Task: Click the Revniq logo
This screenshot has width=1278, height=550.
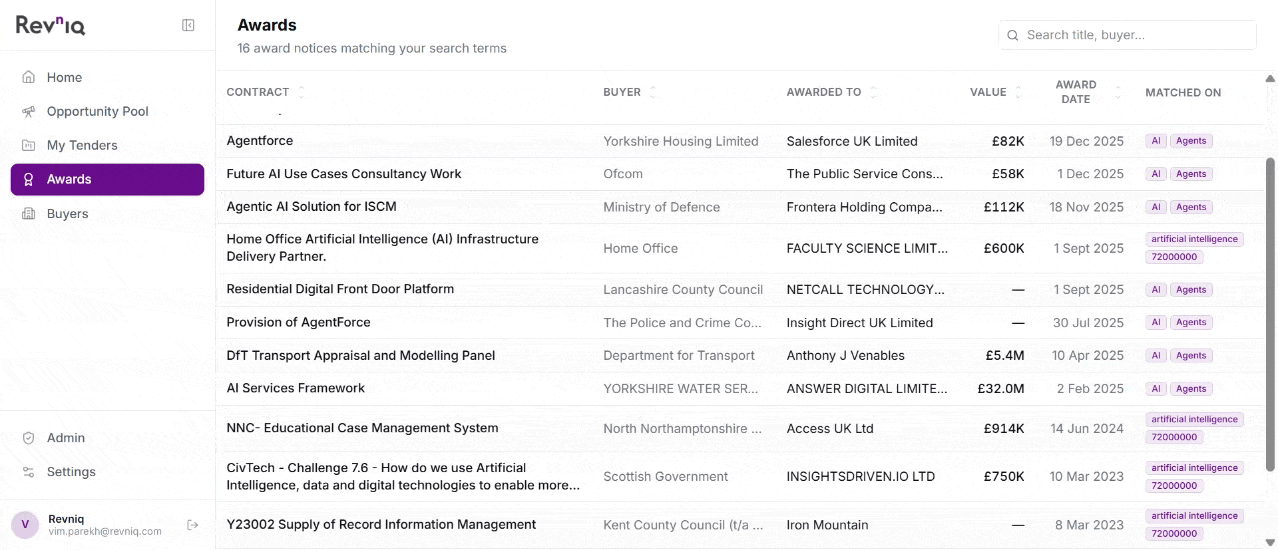Action: [50, 25]
